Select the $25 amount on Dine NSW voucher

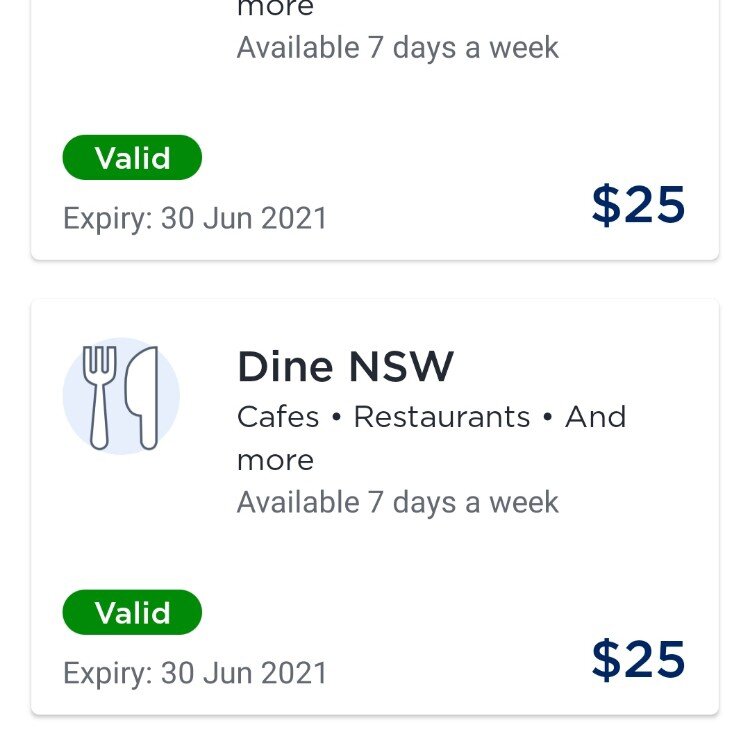[638, 659]
